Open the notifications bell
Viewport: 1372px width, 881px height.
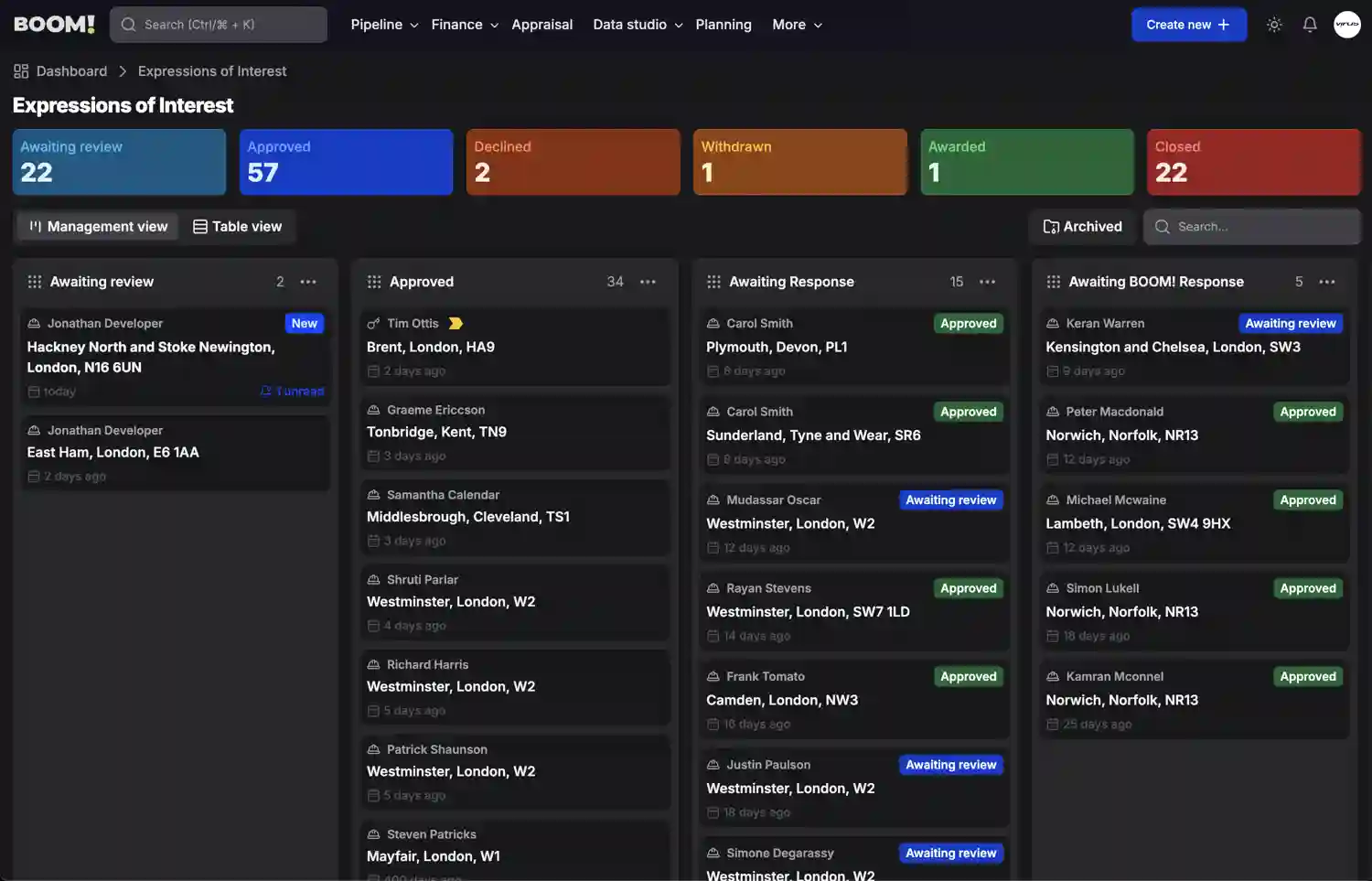(x=1310, y=25)
